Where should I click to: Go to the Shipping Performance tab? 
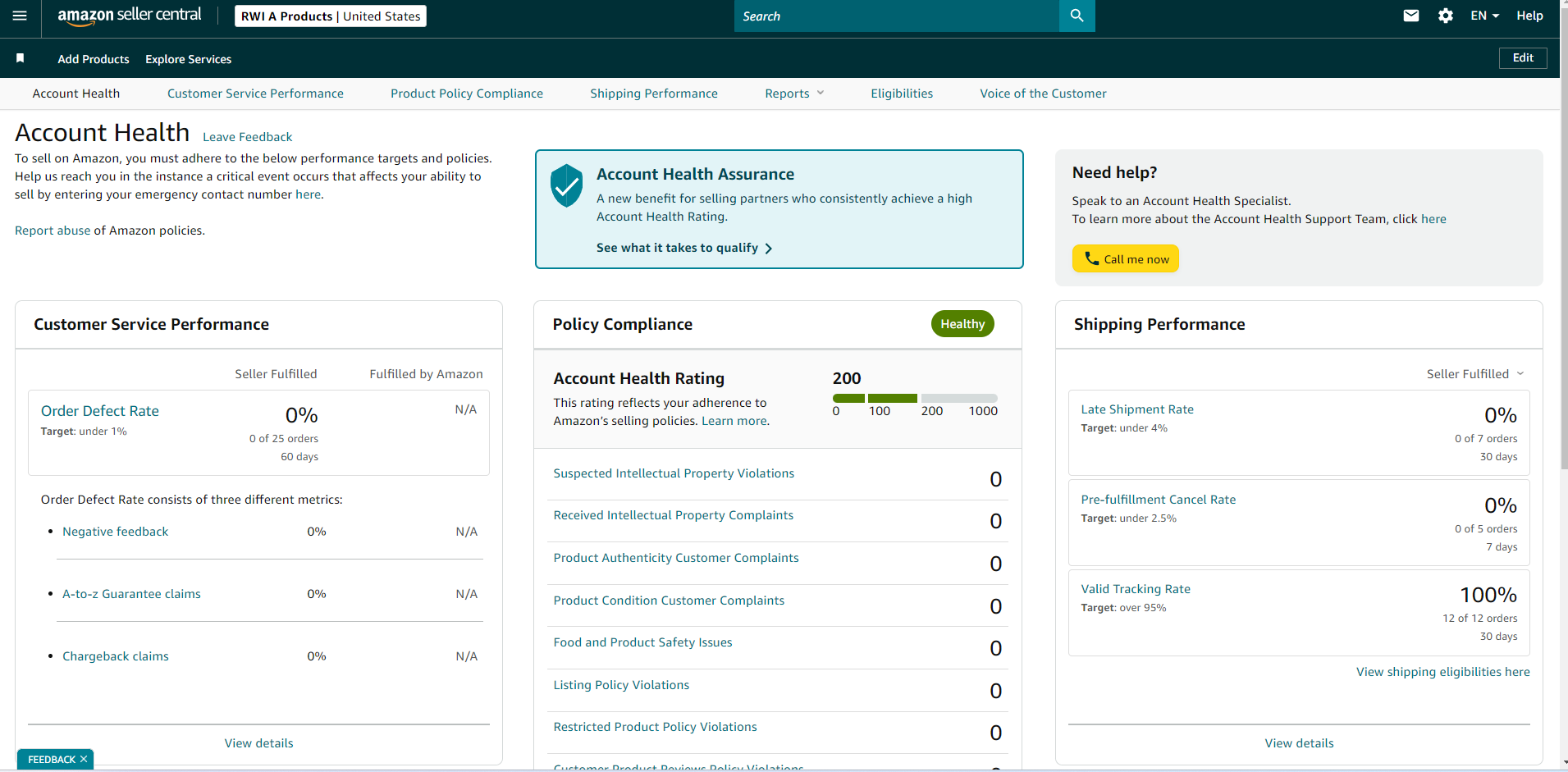point(654,94)
